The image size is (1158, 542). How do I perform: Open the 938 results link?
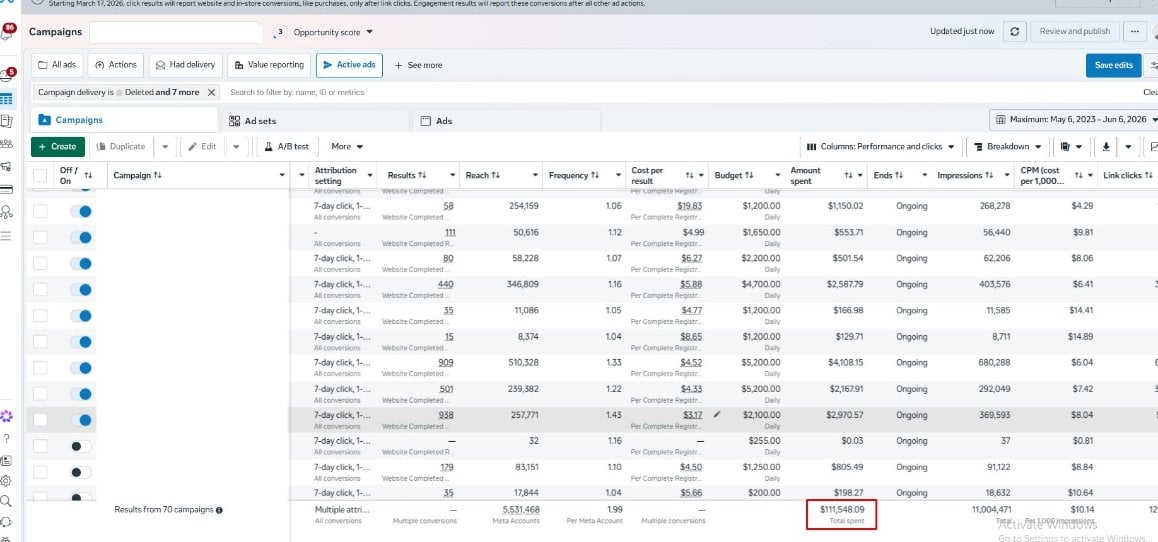pos(446,415)
